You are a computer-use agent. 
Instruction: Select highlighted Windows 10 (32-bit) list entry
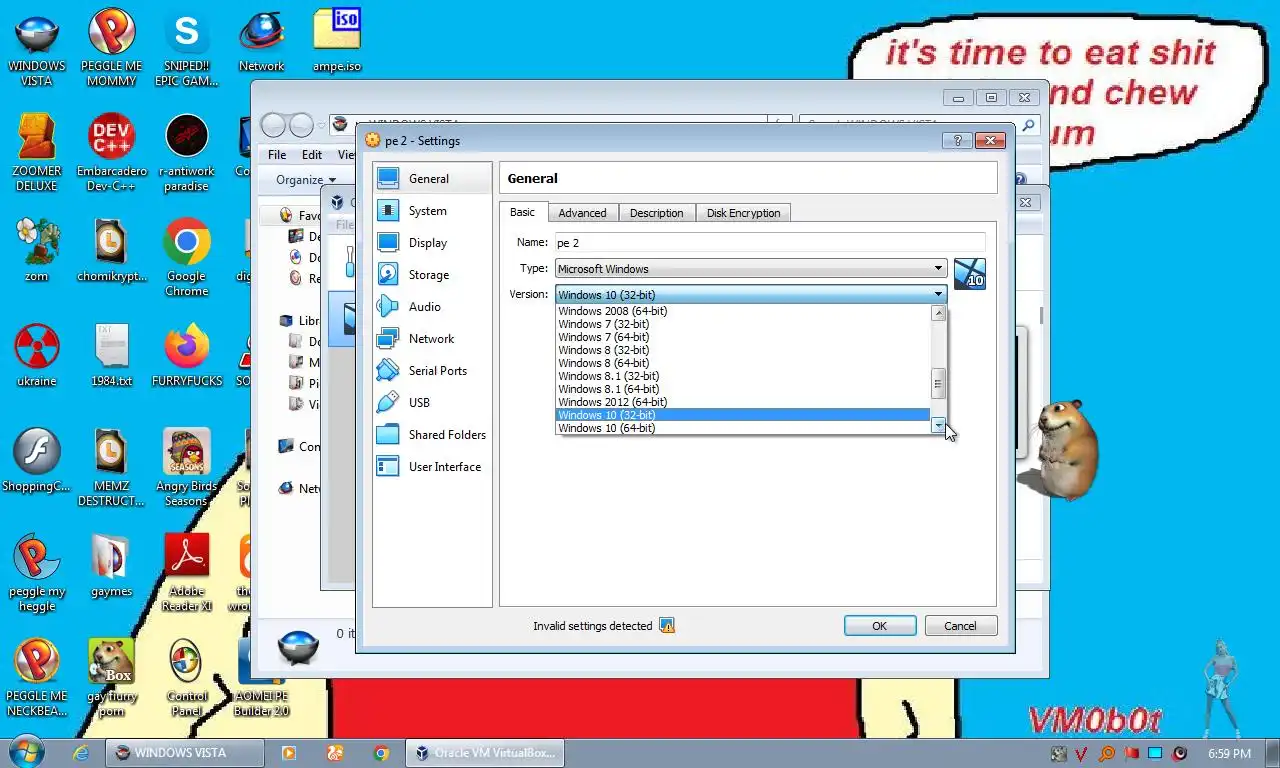tap(743, 415)
